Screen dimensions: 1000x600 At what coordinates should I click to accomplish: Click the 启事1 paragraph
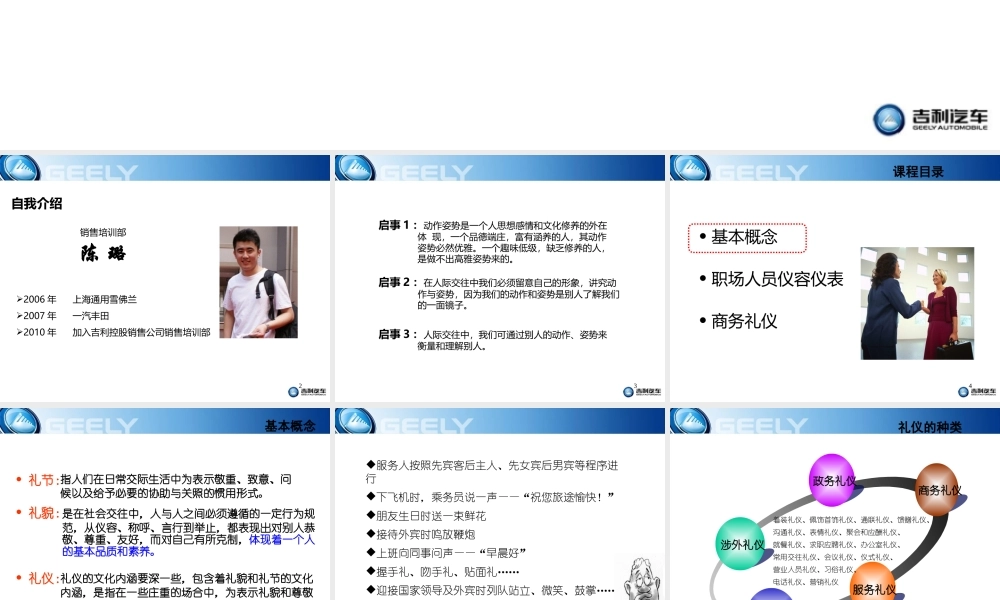[x=493, y=242]
